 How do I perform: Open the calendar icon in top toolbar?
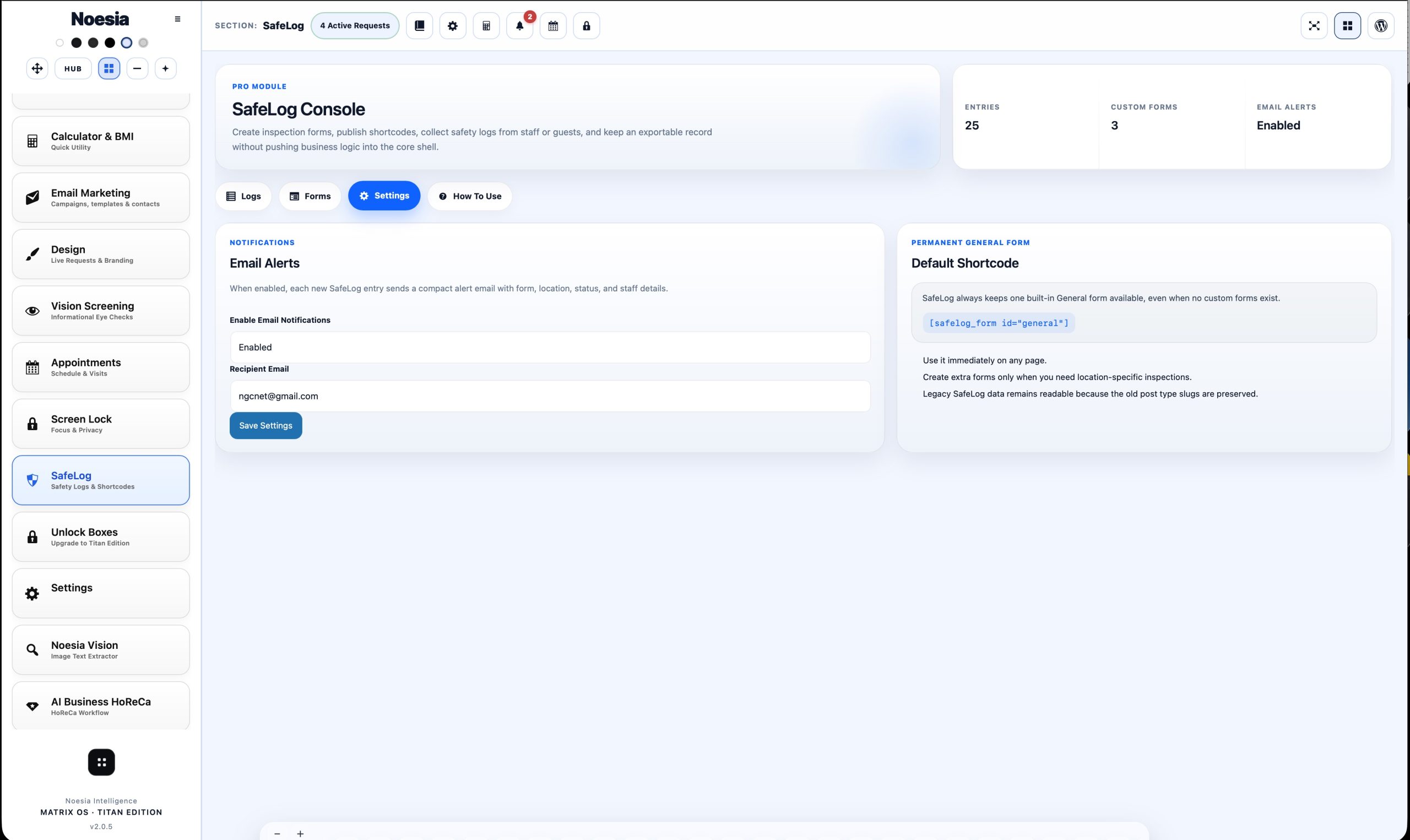click(x=553, y=25)
